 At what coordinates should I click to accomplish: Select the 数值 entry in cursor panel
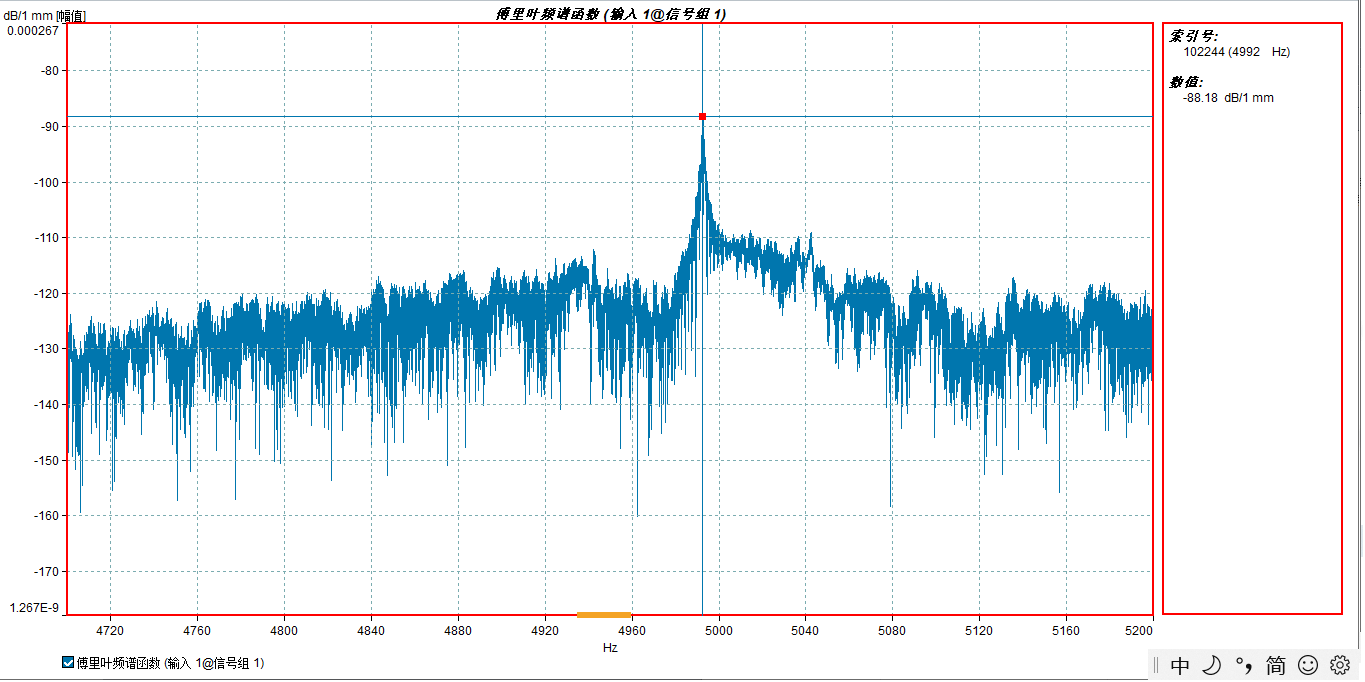tap(1186, 82)
